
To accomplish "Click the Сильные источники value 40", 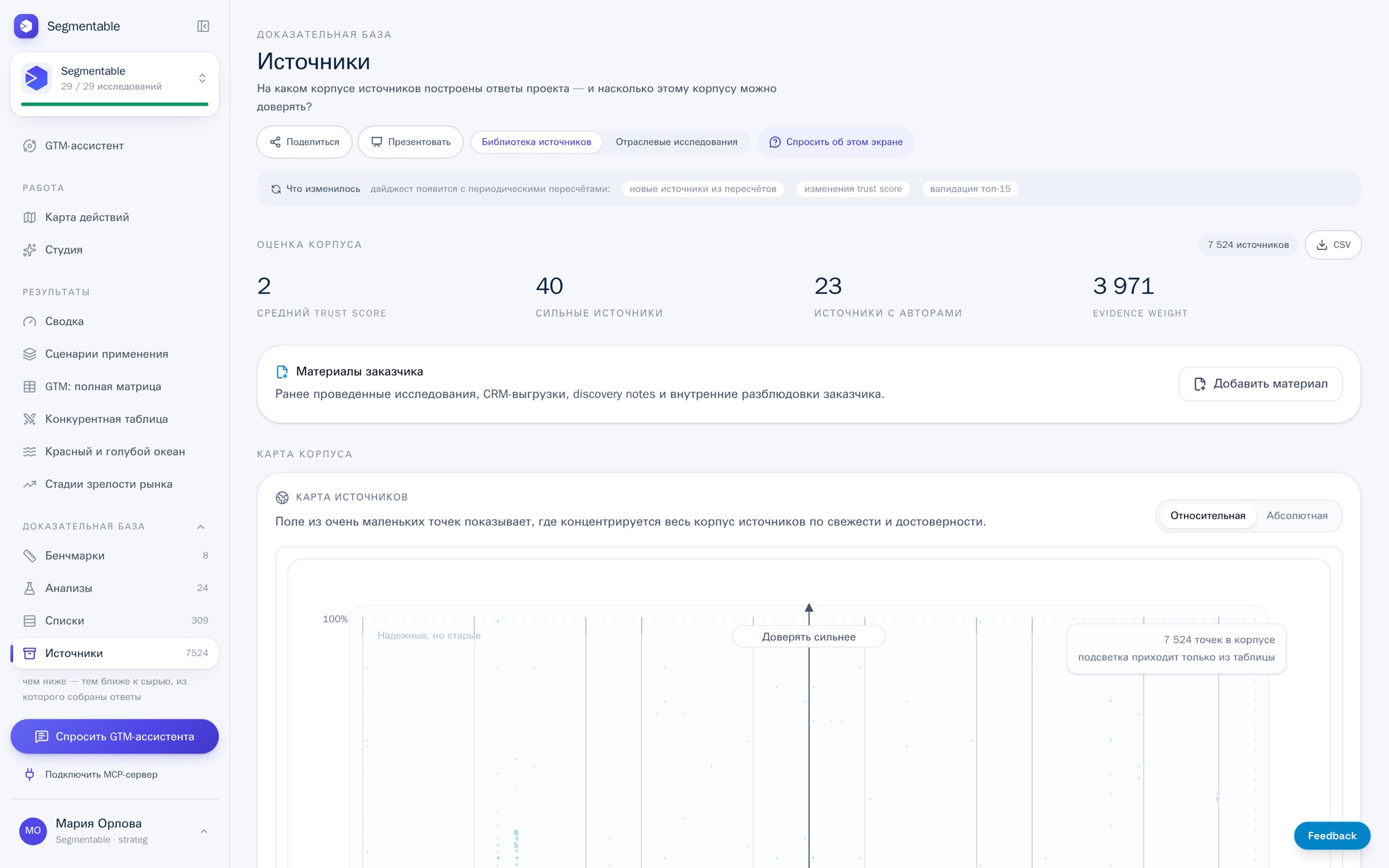I will click(x=549, y=286).
